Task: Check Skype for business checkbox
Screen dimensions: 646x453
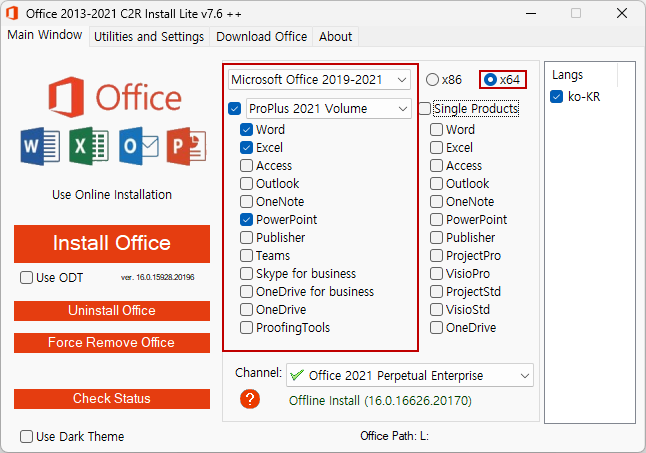Action: (246, 273)
